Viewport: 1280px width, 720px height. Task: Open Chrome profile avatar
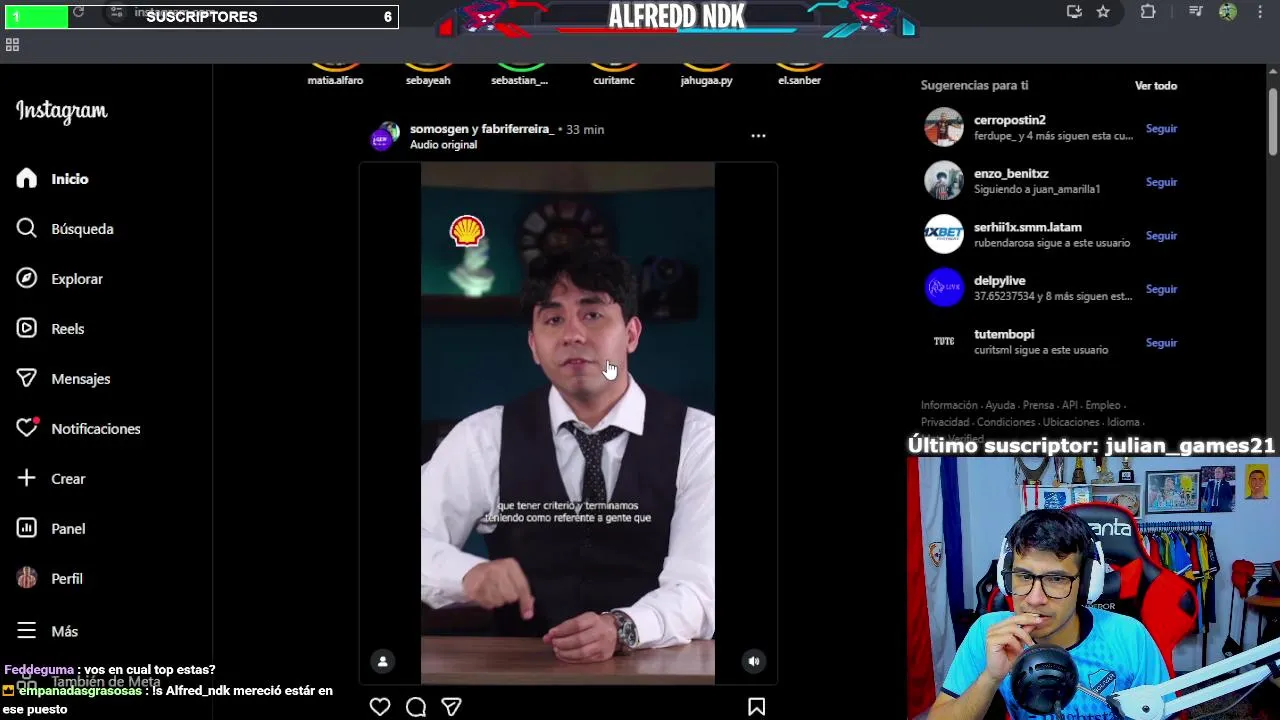pyautogui.click(x=1228, y=12)
